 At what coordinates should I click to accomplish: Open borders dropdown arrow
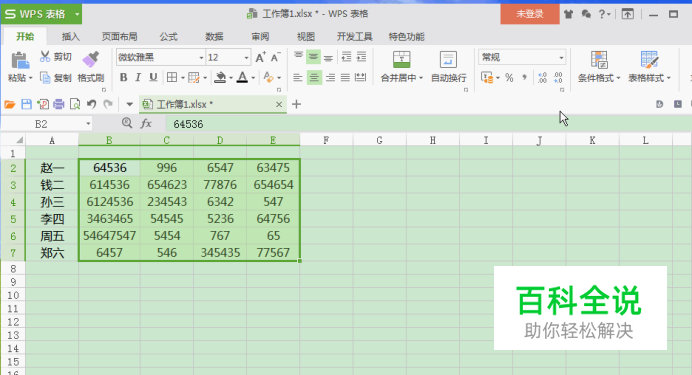(x=183, y=78)
